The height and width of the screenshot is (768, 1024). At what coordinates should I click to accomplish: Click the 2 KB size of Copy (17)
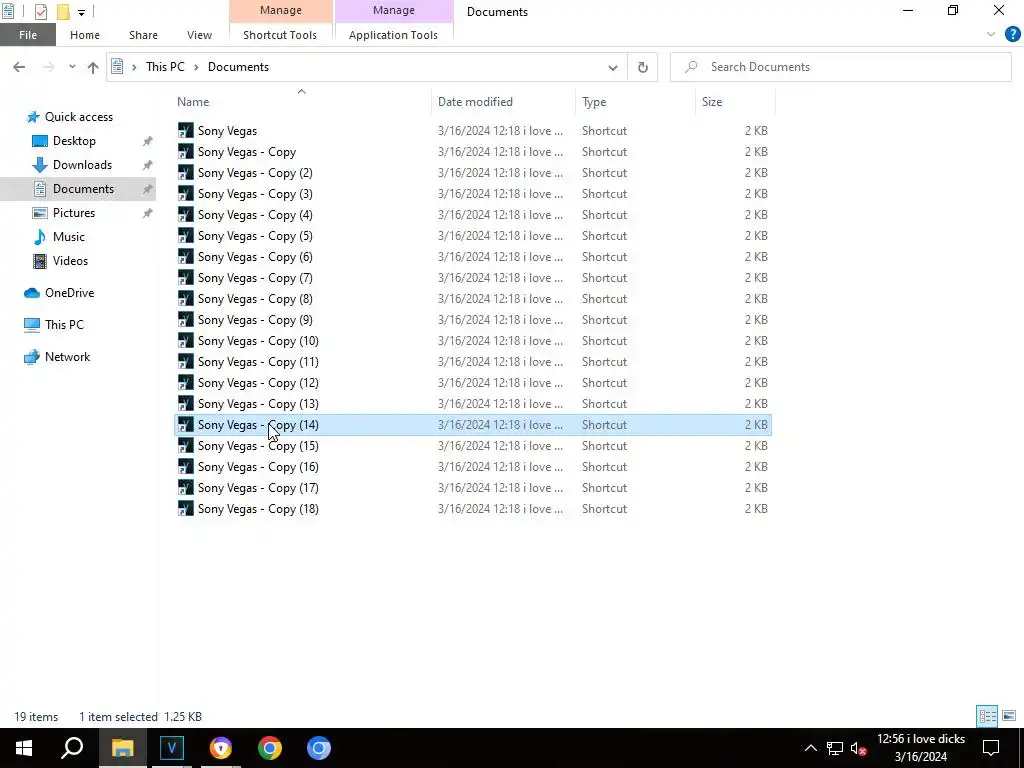click(x=756, y=488)
